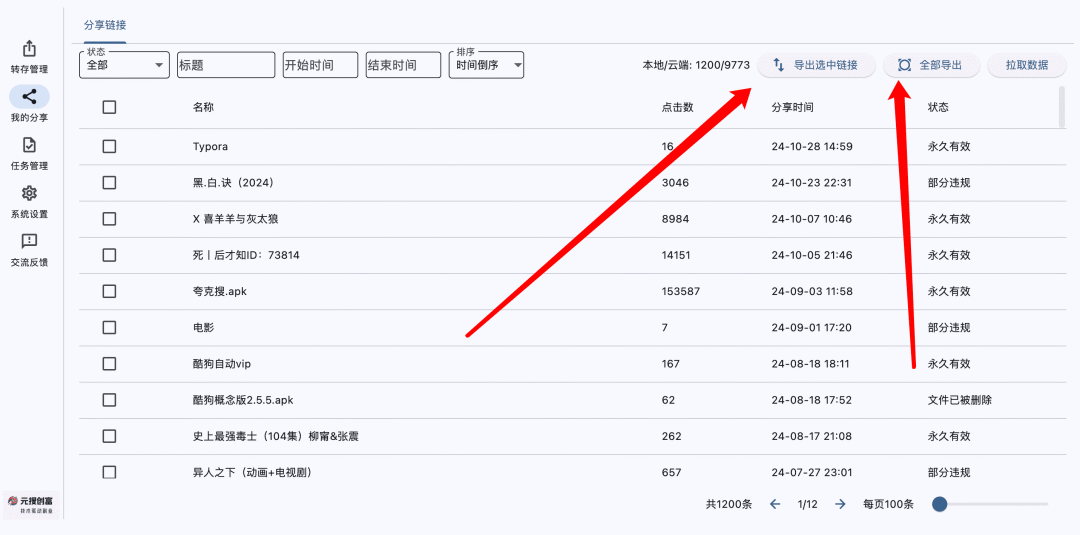Click the date 24-09-03 11:58

812,291
